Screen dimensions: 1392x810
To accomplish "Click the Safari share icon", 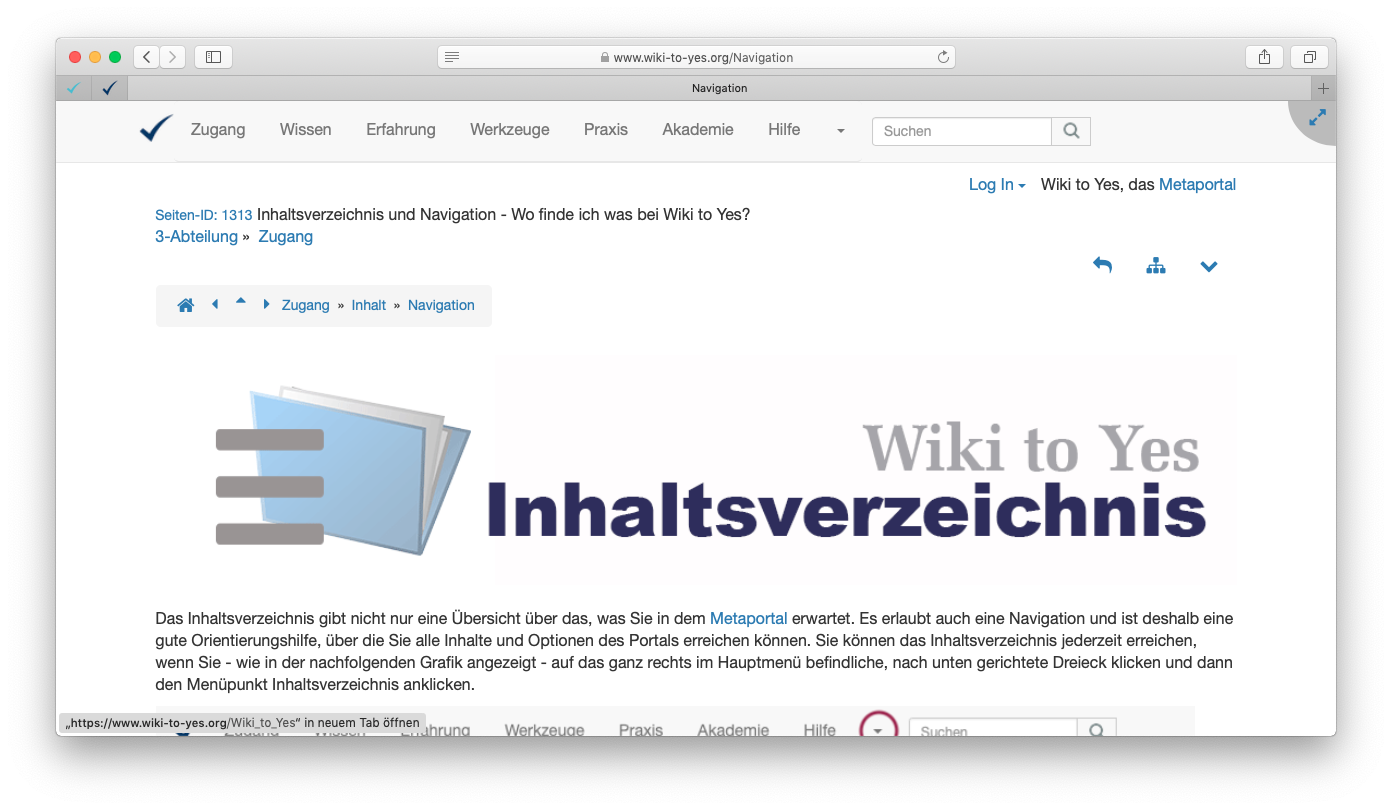I will [1264, 57].
